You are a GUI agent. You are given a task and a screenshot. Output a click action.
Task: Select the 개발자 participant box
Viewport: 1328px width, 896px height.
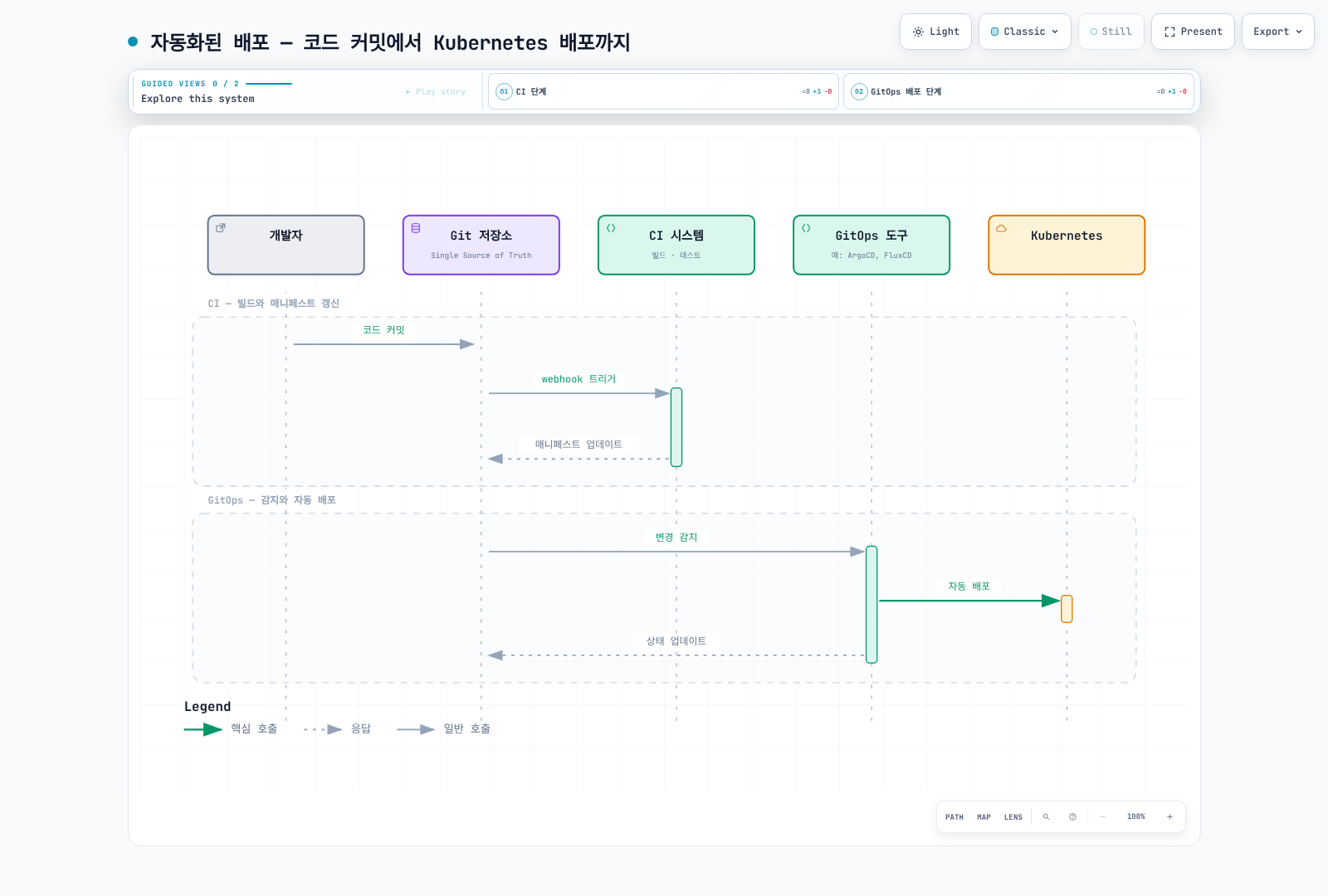click(x=286, y=245)
